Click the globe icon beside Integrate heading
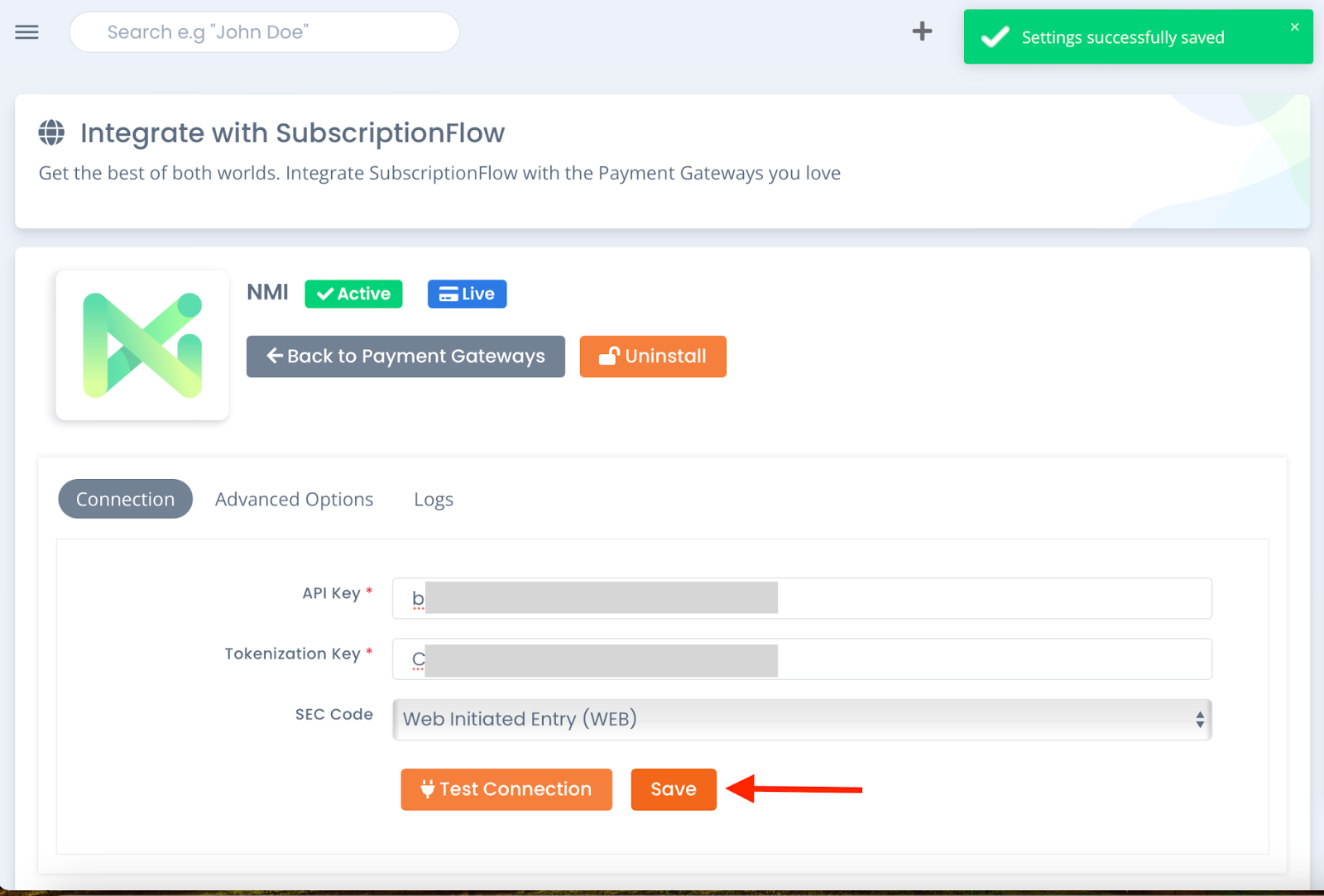The image size is (1324, 896). click(51, 132)
